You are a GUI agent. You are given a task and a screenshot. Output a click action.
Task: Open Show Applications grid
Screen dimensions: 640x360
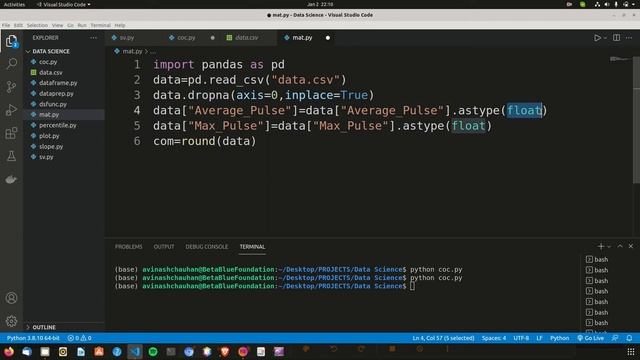tap(631, 351)
